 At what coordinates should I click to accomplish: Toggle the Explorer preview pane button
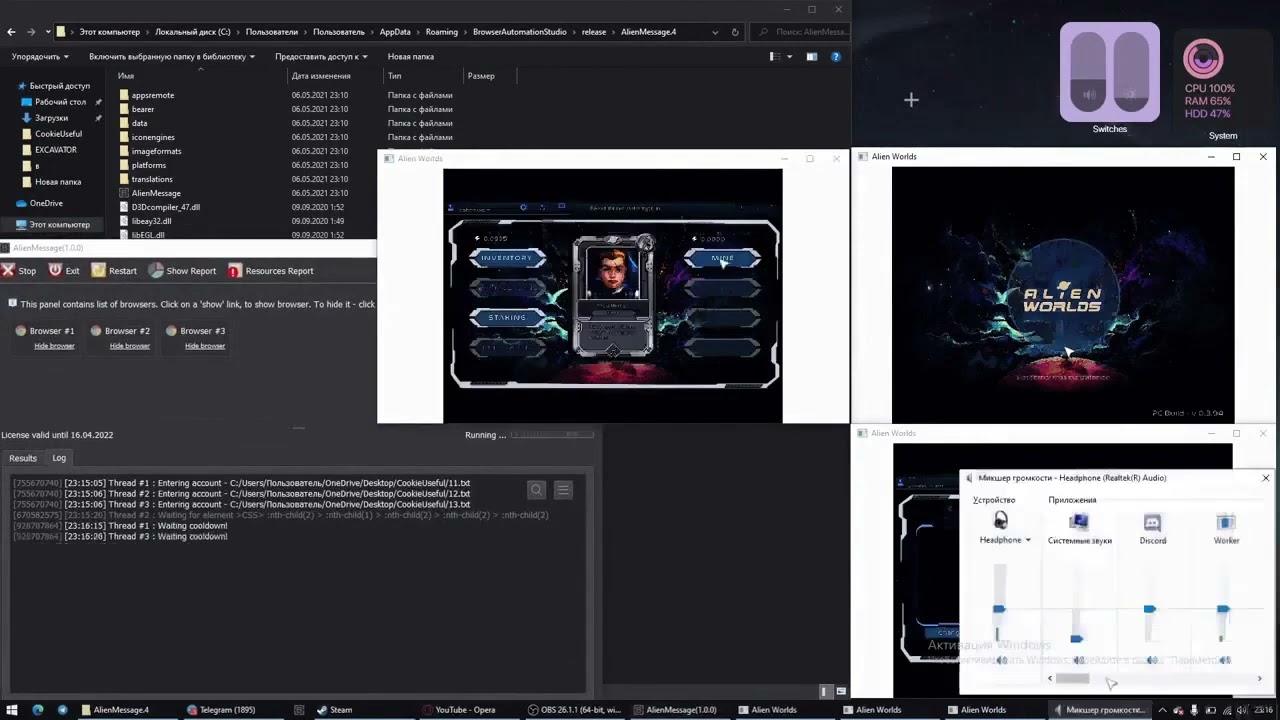pos(812,57)
